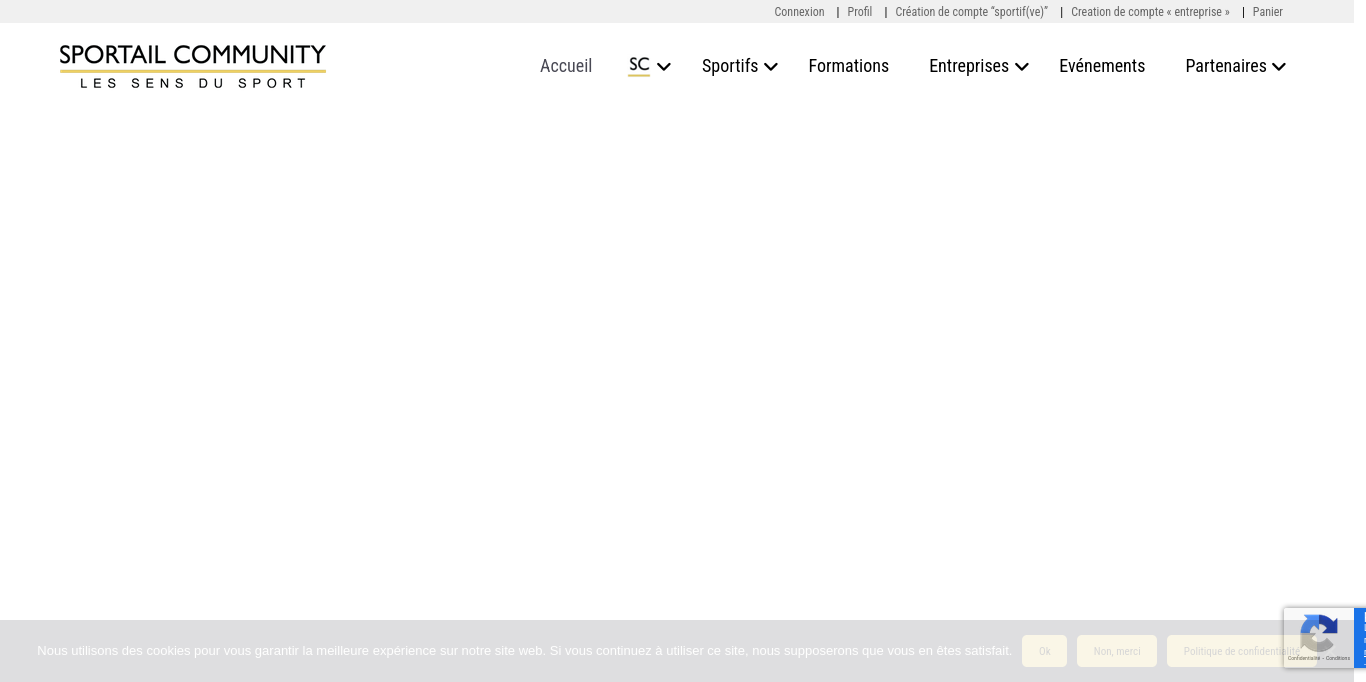Open the Sportifs menu label
The height and width of the screenshot is (682, 1366).
(x=729, y=66)
